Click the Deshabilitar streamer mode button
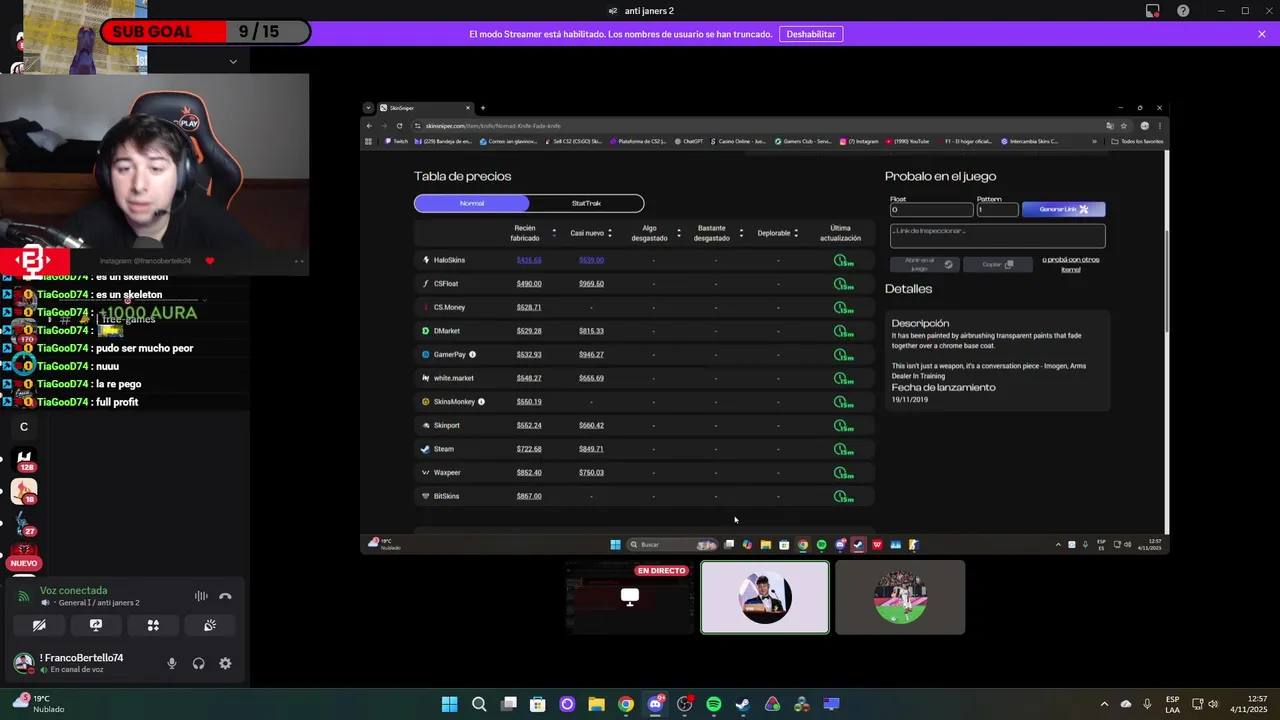1280x720 pixels. [811, 34]
